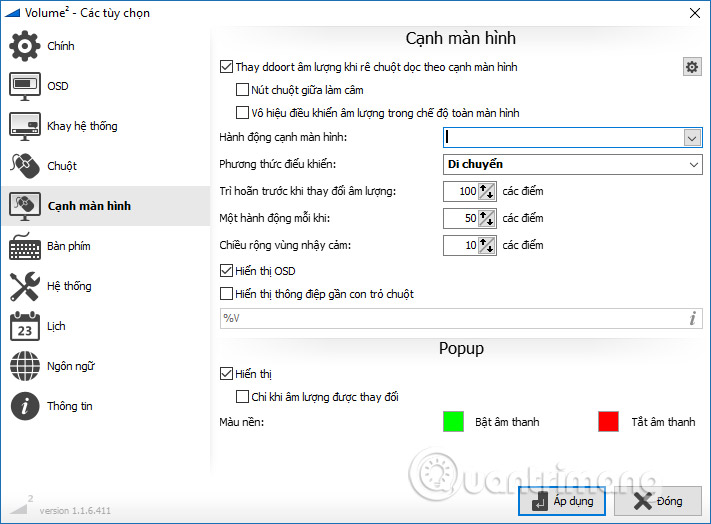
Task: Open Phương thức điều khiển Di chuyển dropdown
Action: 572,165
